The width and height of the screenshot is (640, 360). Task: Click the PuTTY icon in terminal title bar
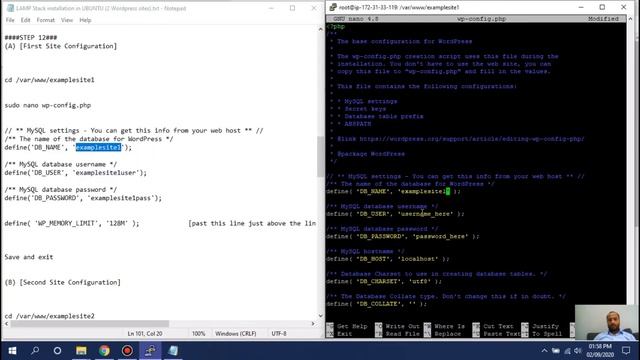tap(333, 7)
